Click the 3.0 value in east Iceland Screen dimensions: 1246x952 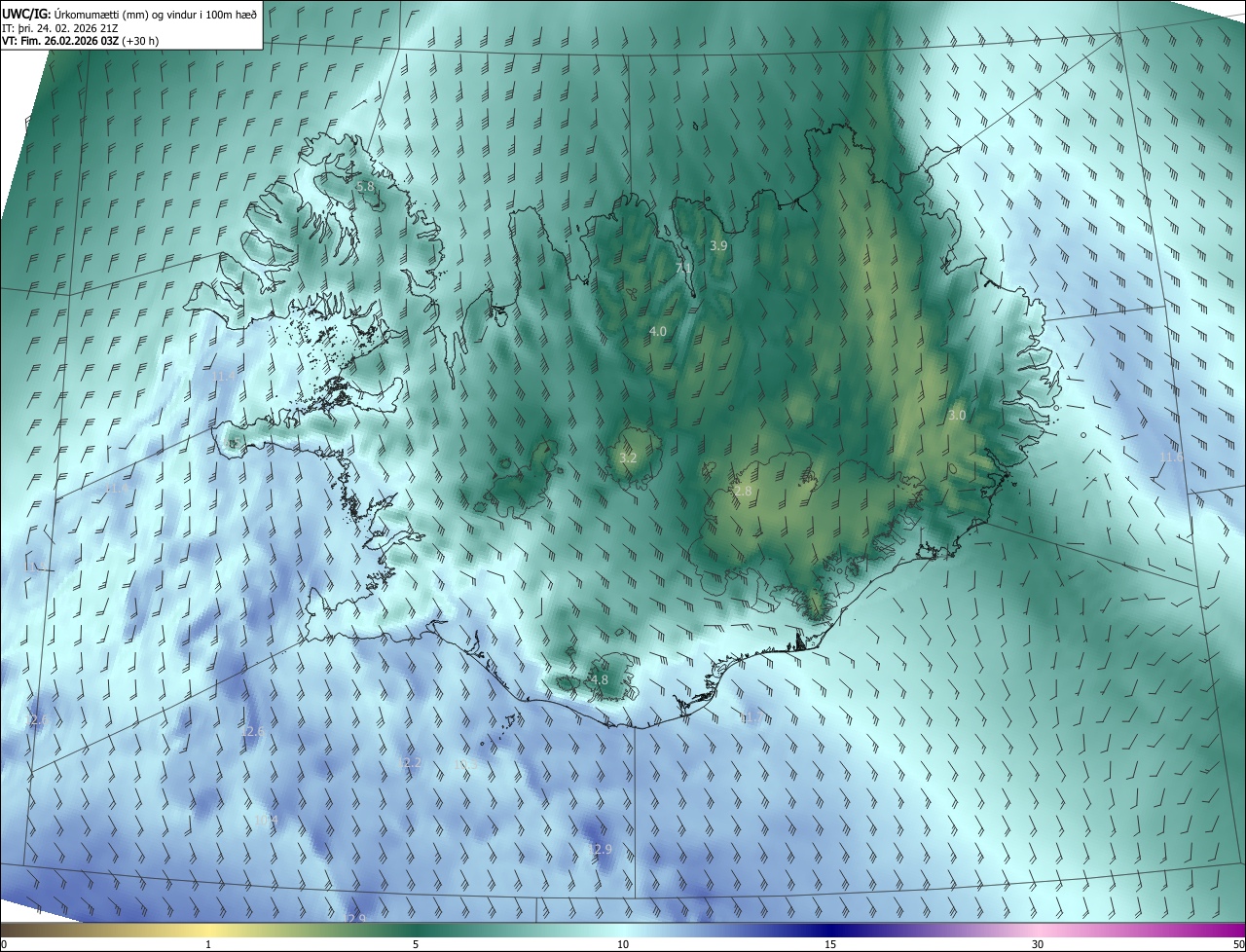pos(957,415)
